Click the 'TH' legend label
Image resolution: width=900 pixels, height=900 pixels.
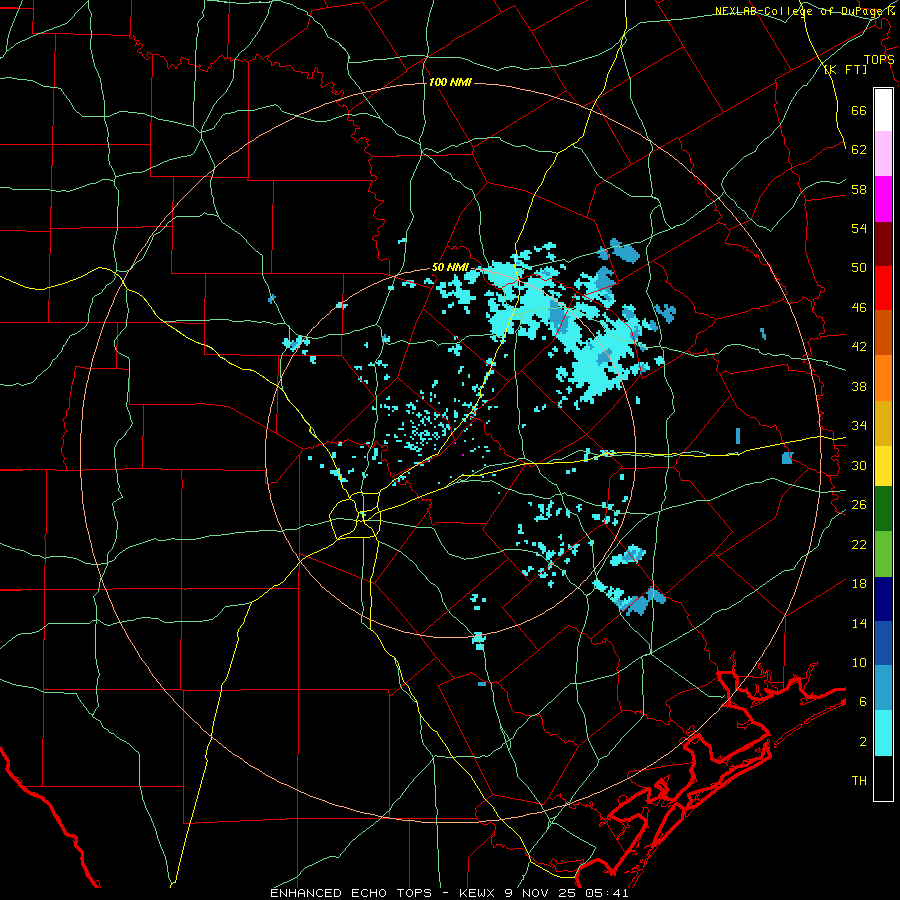point(859,781)
